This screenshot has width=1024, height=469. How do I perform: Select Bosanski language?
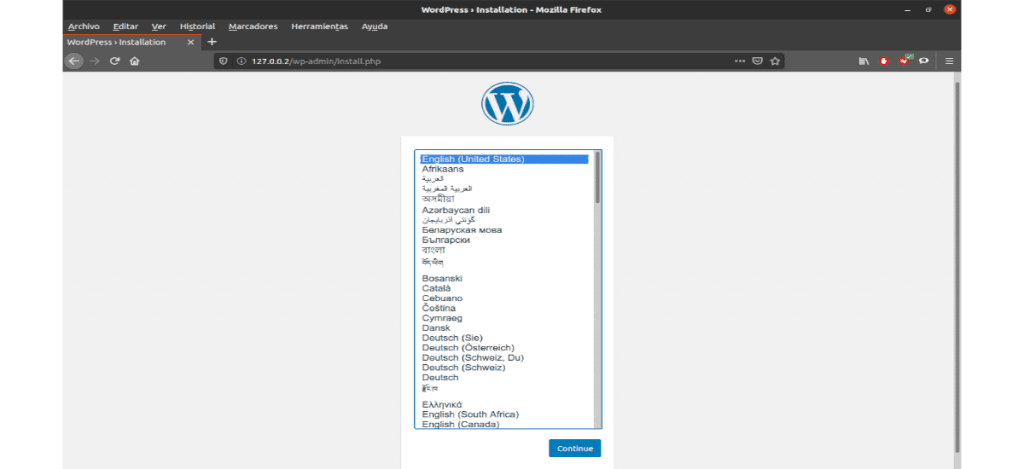tap(507, 278)
